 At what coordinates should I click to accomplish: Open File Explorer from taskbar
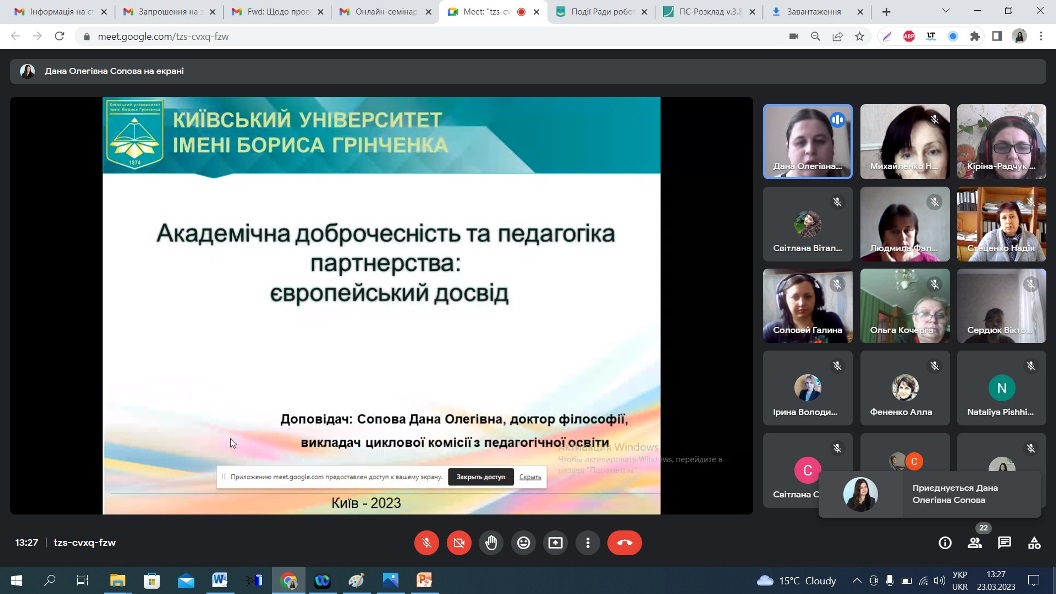point(118,580)
